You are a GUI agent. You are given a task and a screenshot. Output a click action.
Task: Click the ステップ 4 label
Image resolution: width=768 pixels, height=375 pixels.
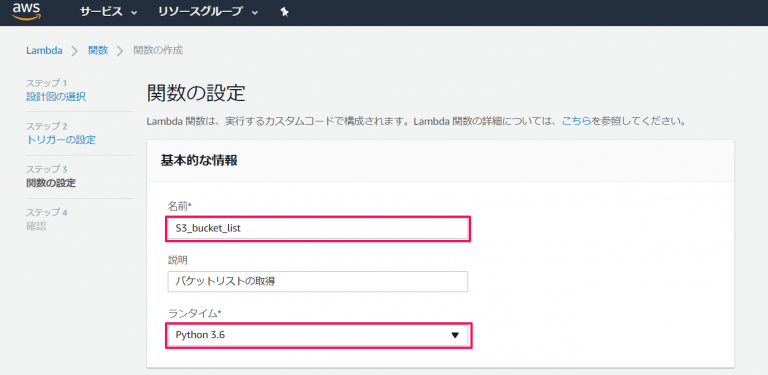point(47,212)
